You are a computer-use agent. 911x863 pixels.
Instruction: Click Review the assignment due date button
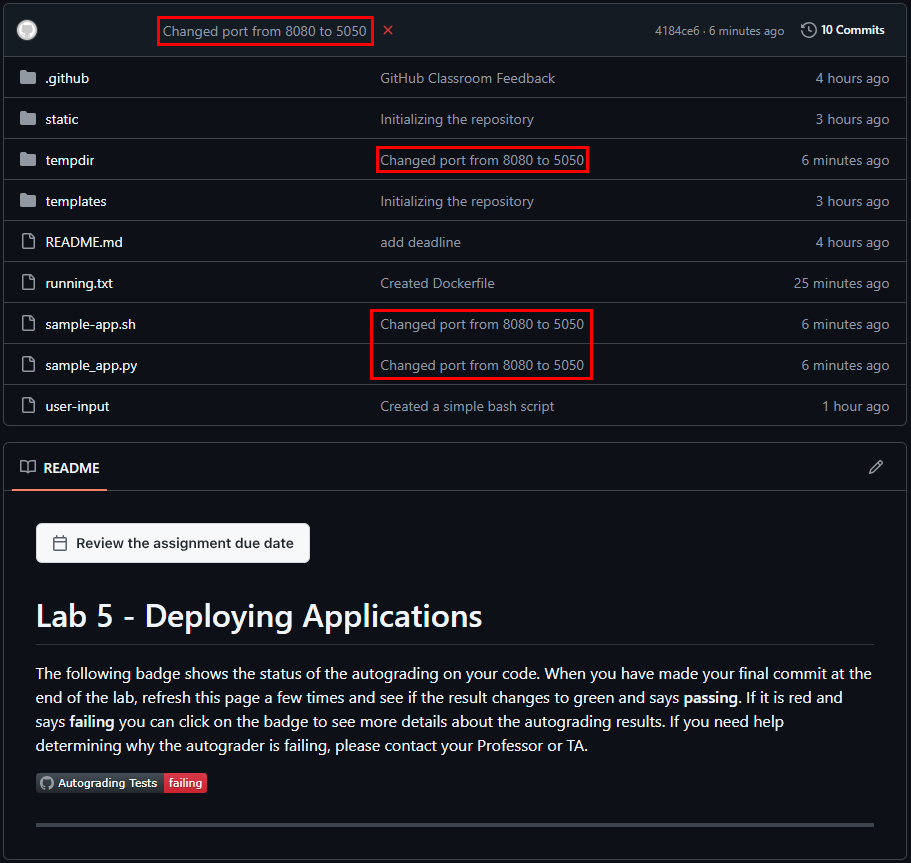point(173,543)
